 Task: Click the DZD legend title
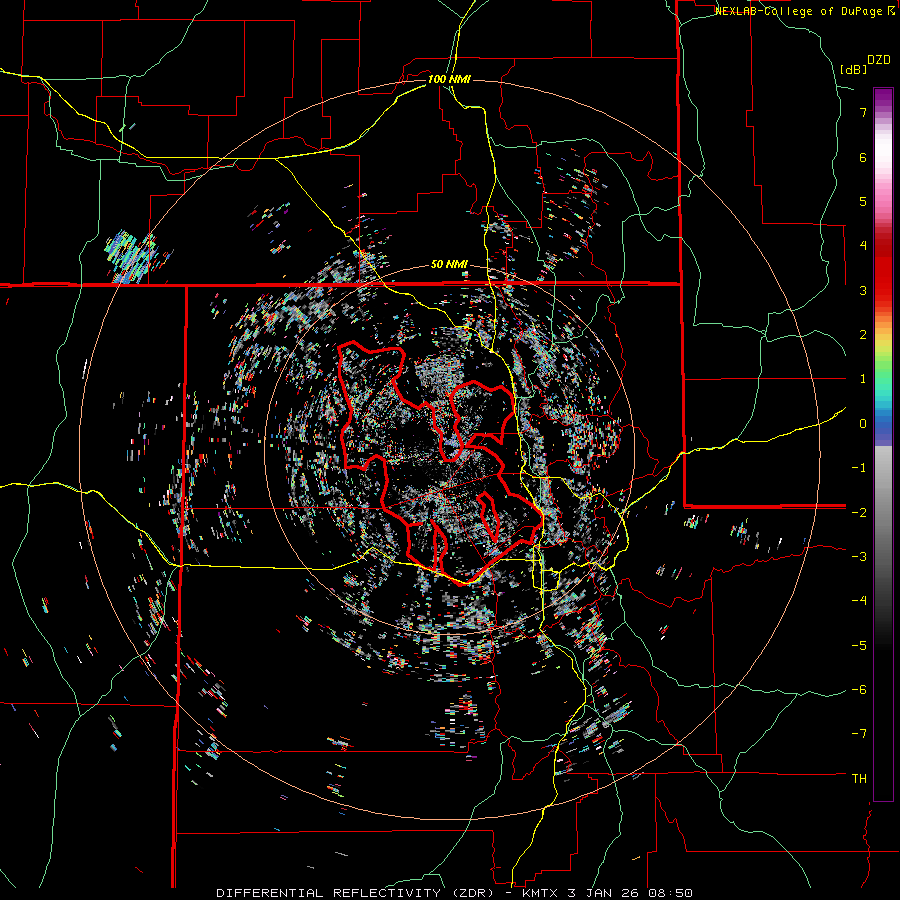[879, 60]
